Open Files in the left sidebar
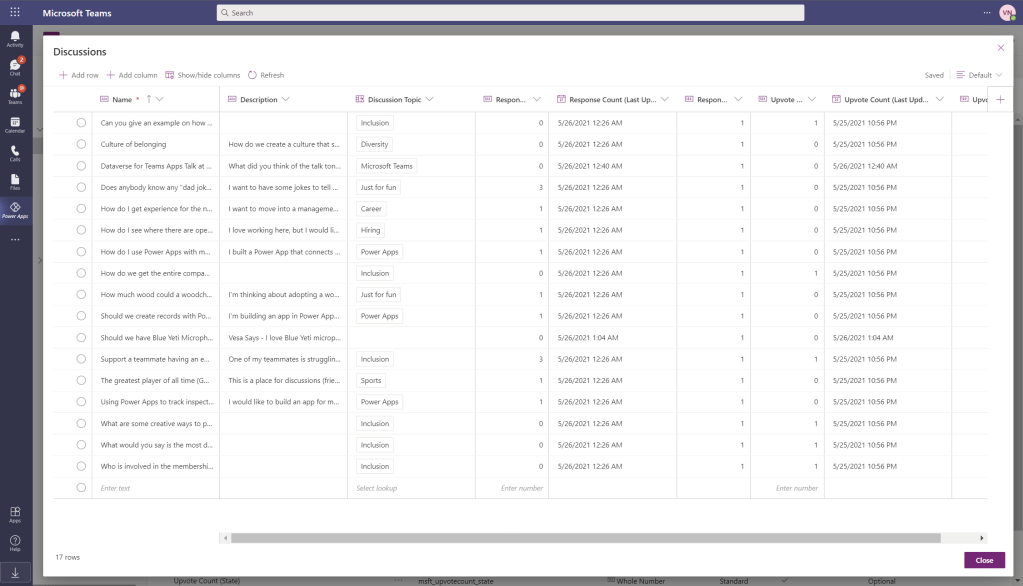Screen dimensions: 1023x586 pos(15,181)
